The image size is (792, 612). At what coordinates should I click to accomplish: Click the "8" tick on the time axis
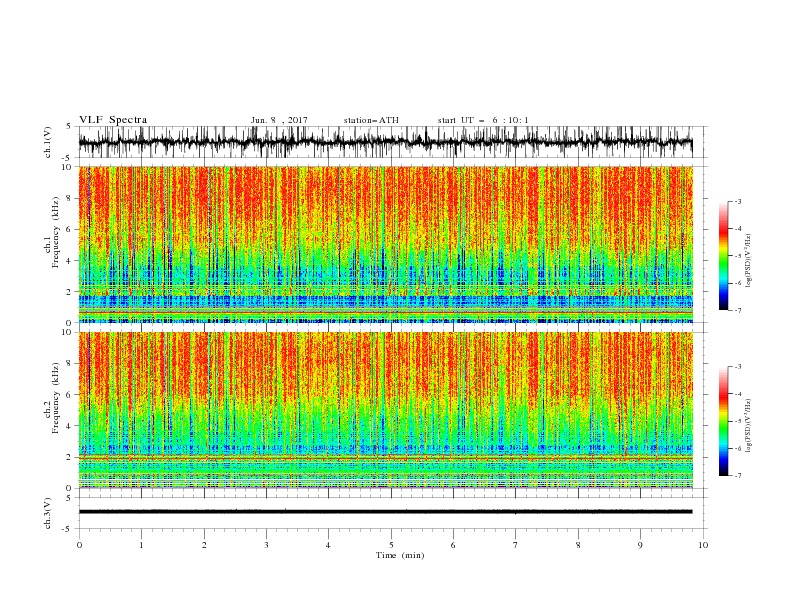[x=578, y=545]
